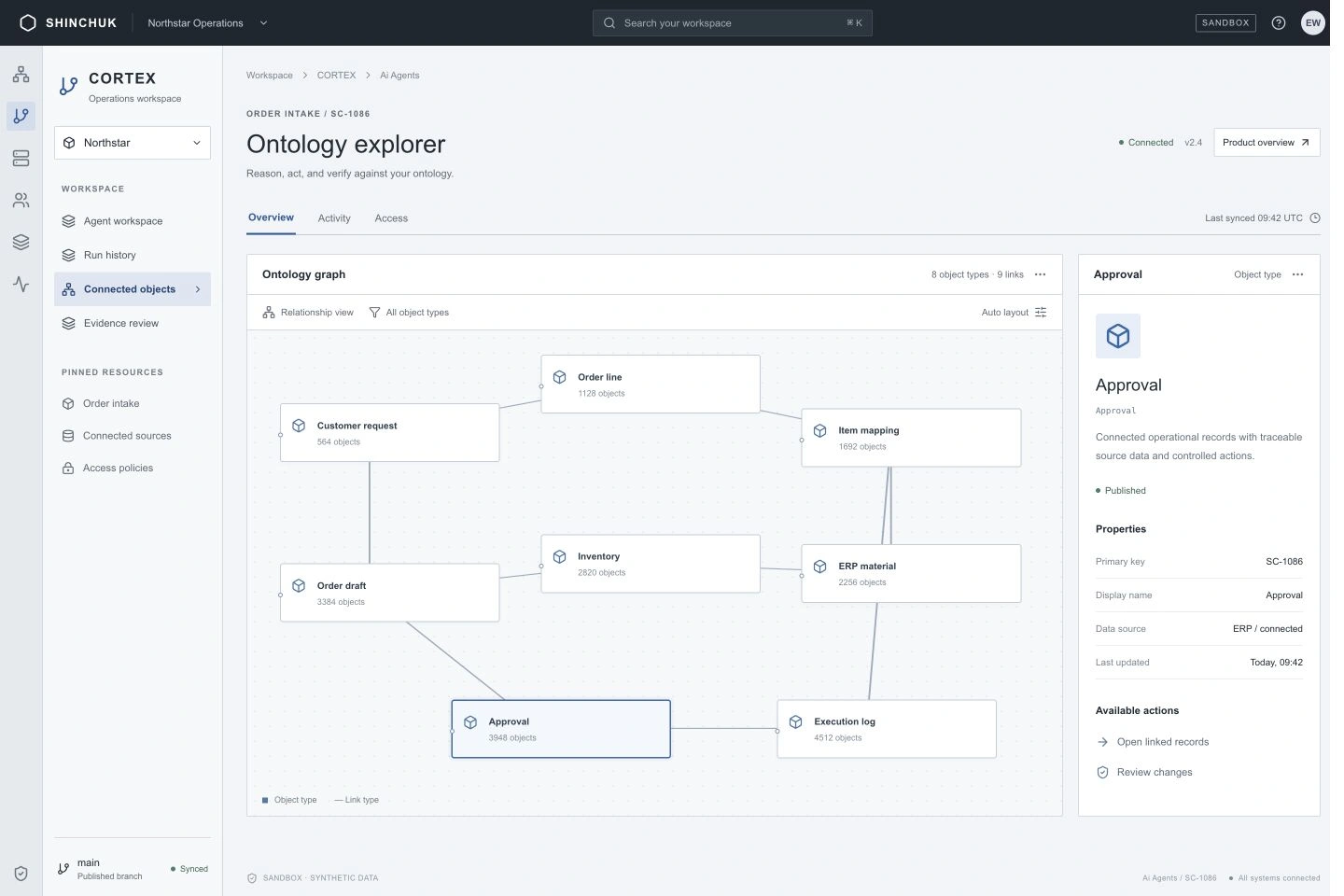Open the users icon in left rail

pos(21,201)
